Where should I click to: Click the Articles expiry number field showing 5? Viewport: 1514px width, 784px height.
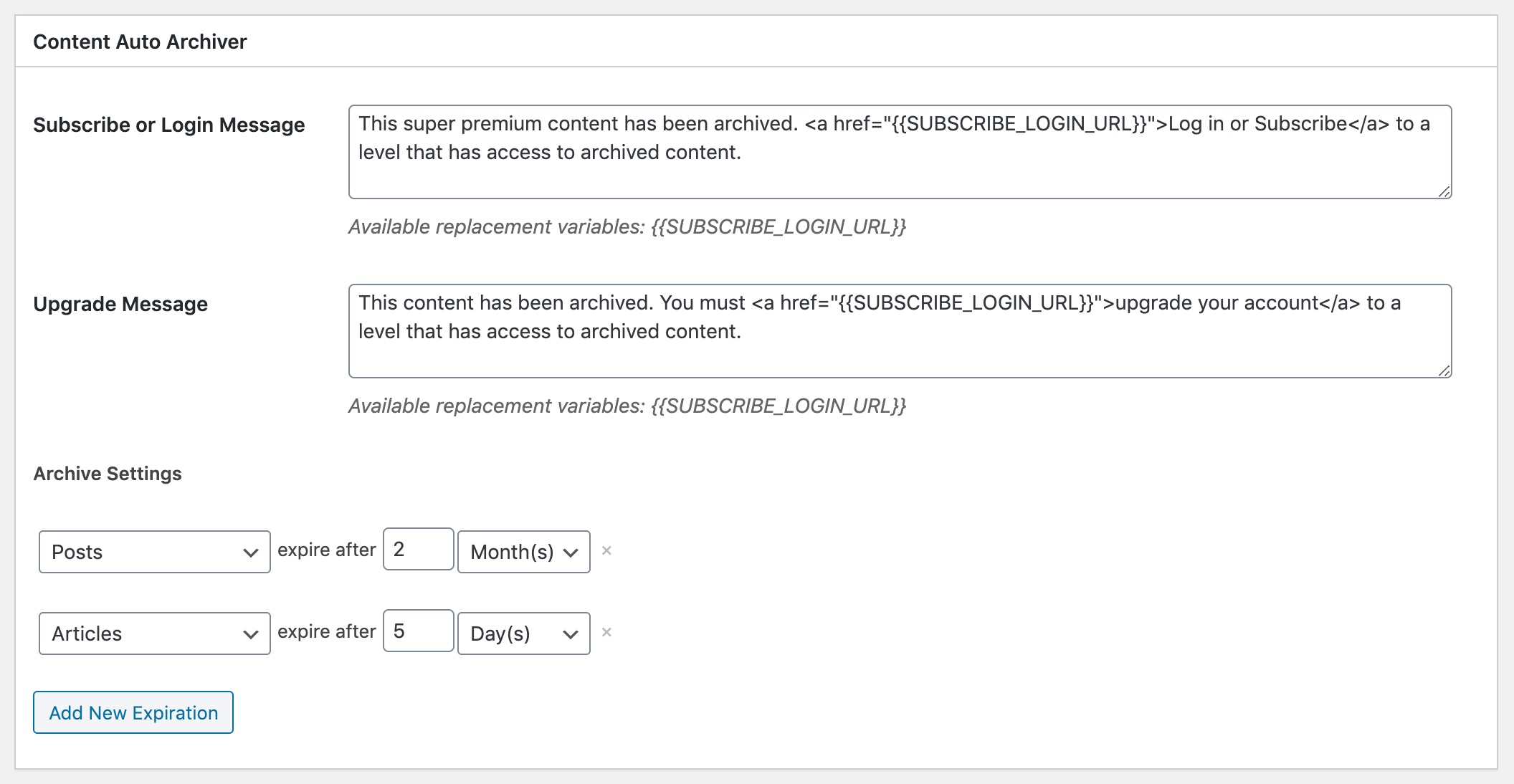pos(418,631)
